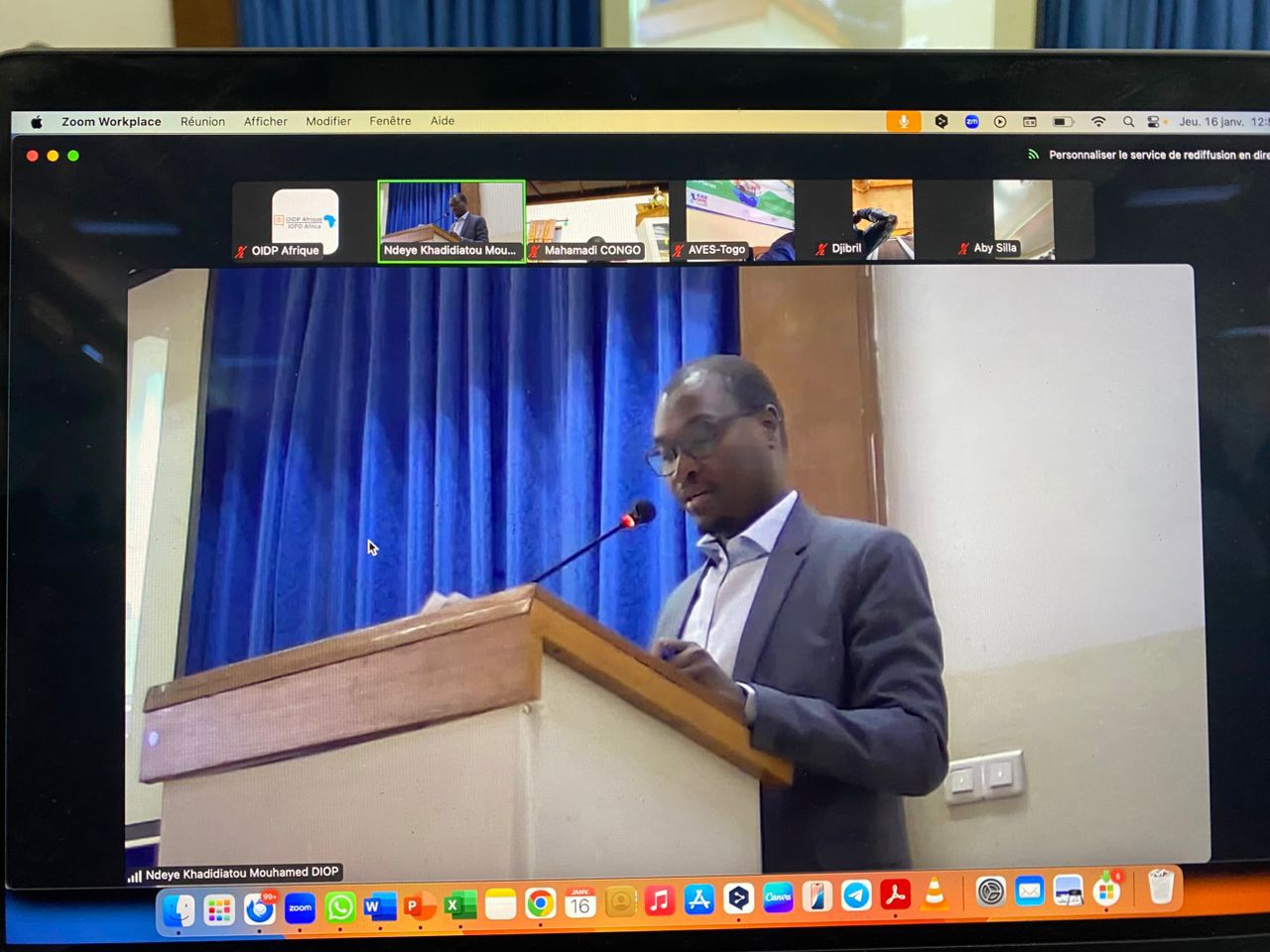Launch WhatsApp from the dock

click(340, 906)
